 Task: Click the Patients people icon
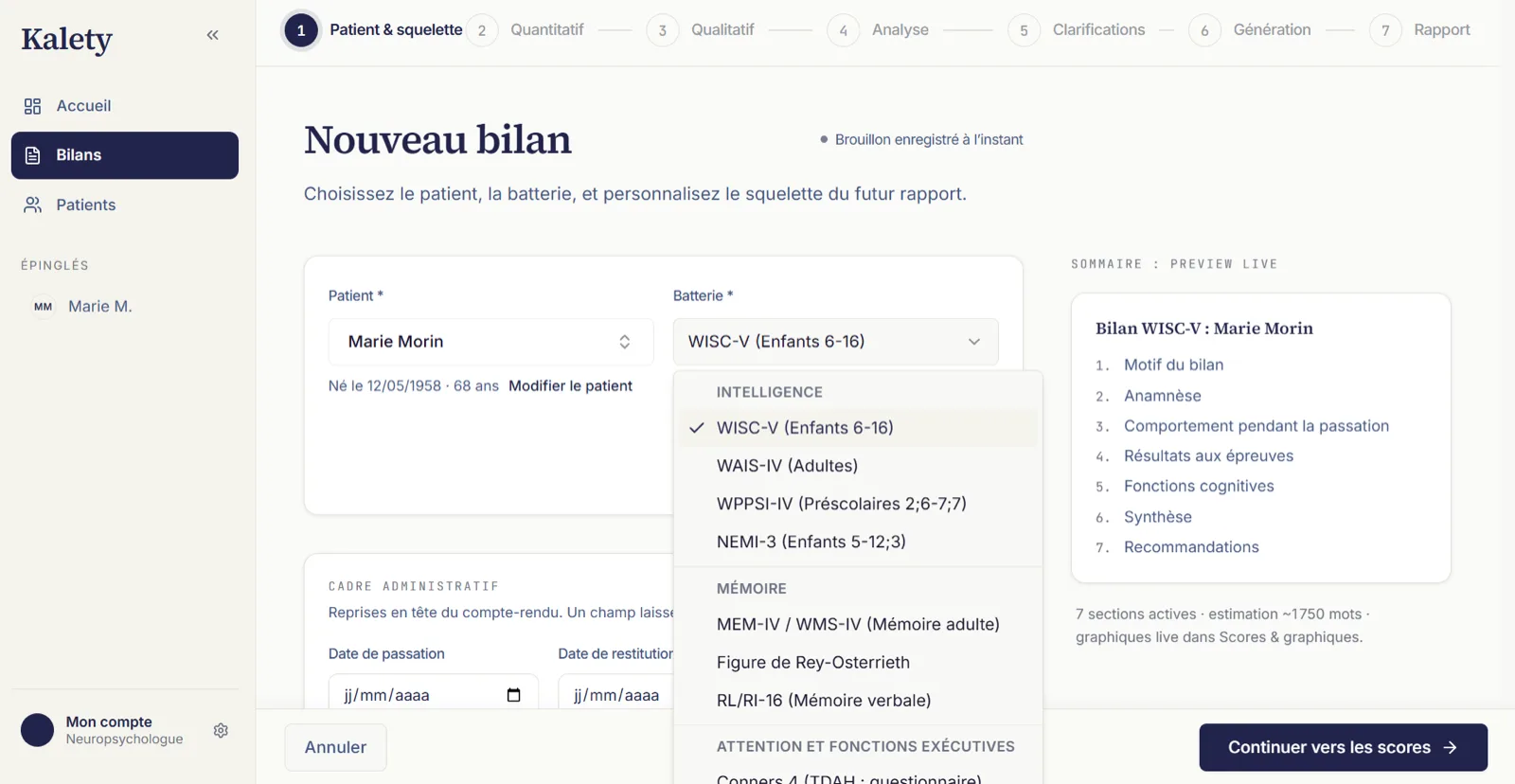click(32, 205)
